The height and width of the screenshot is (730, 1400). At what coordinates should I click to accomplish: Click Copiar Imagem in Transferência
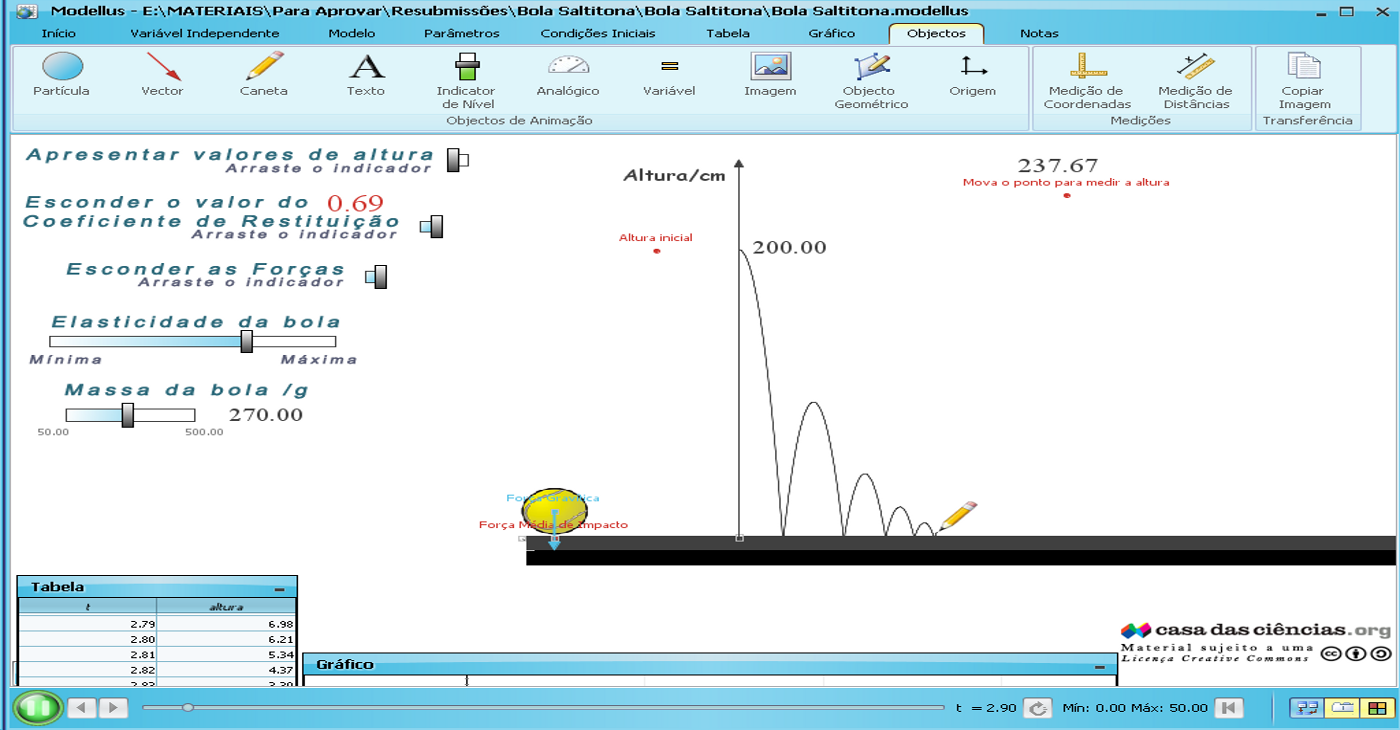pos(1305,82)
